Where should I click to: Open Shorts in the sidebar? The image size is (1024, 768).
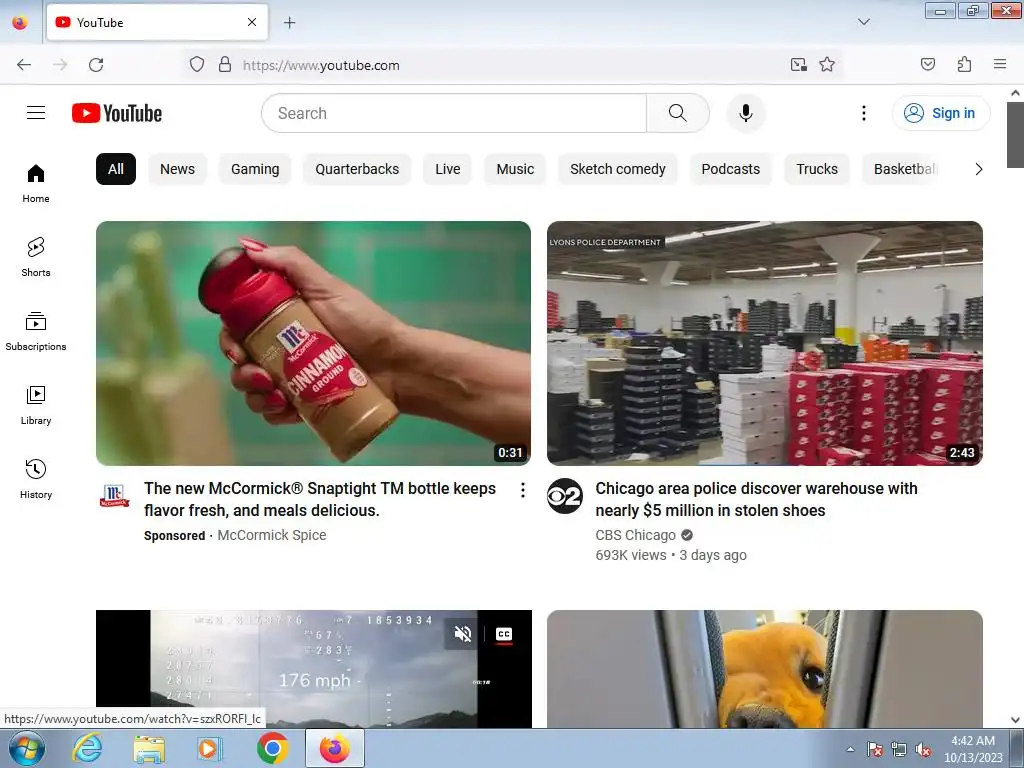point(36,257)
